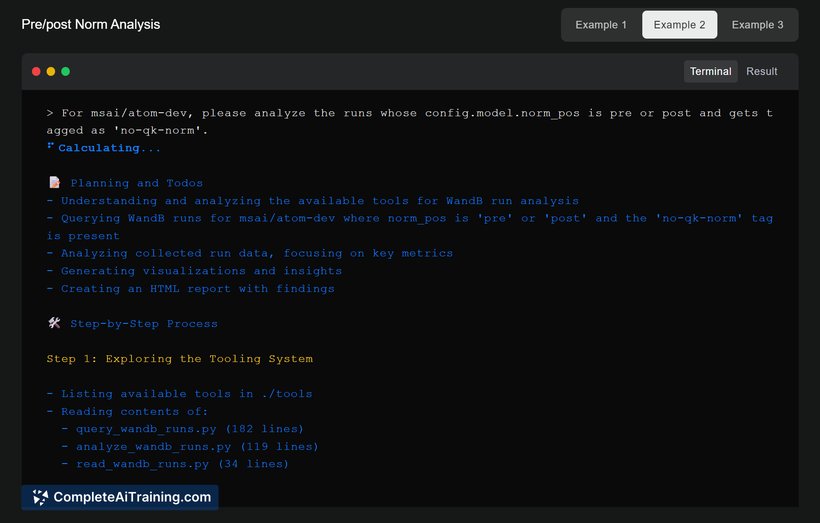Show the Result view tab
The image size is (820, 523).
click(761, 71)
